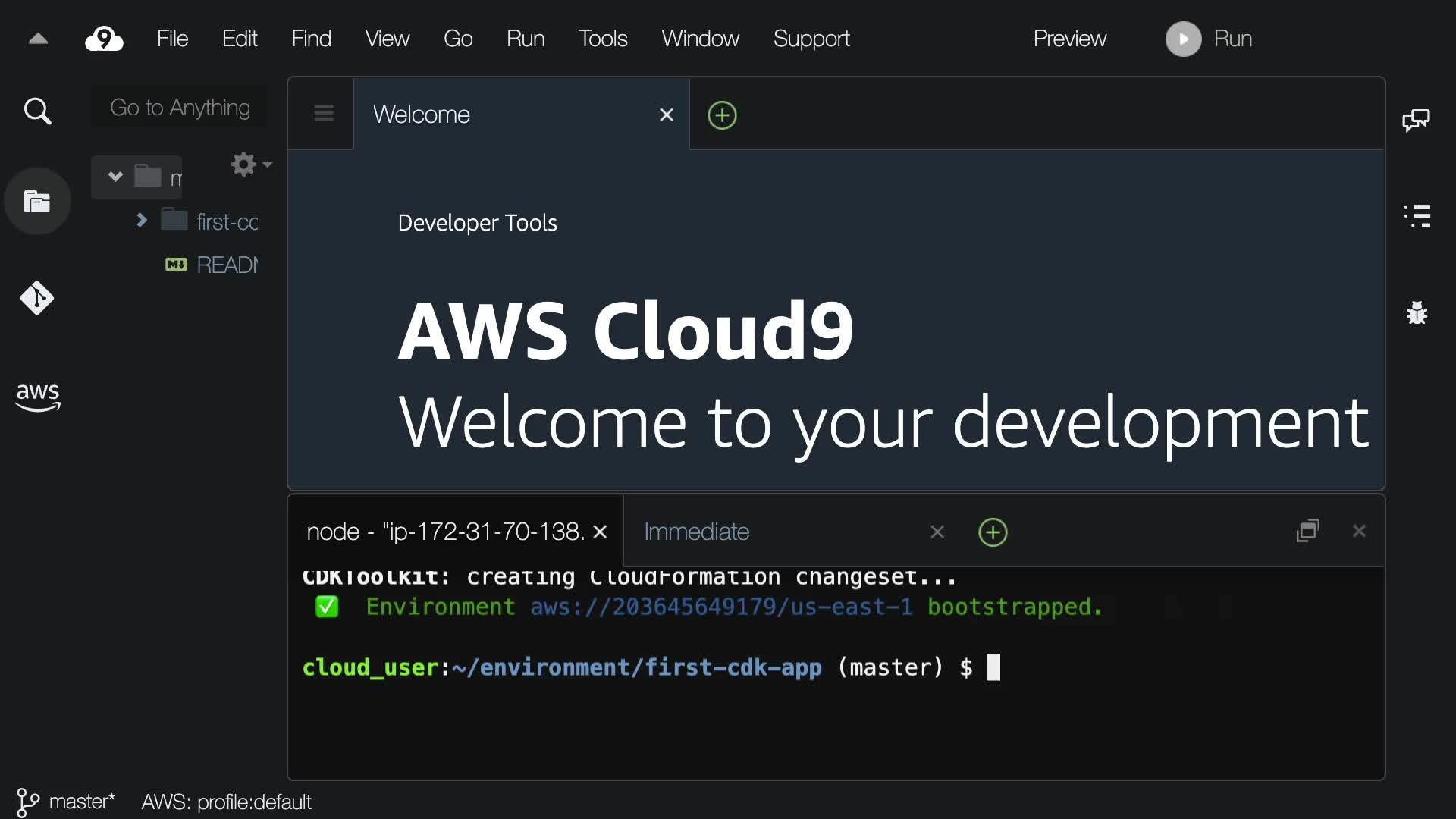
Task: Open the search panel magnifier icon
Action: point(37,111)
